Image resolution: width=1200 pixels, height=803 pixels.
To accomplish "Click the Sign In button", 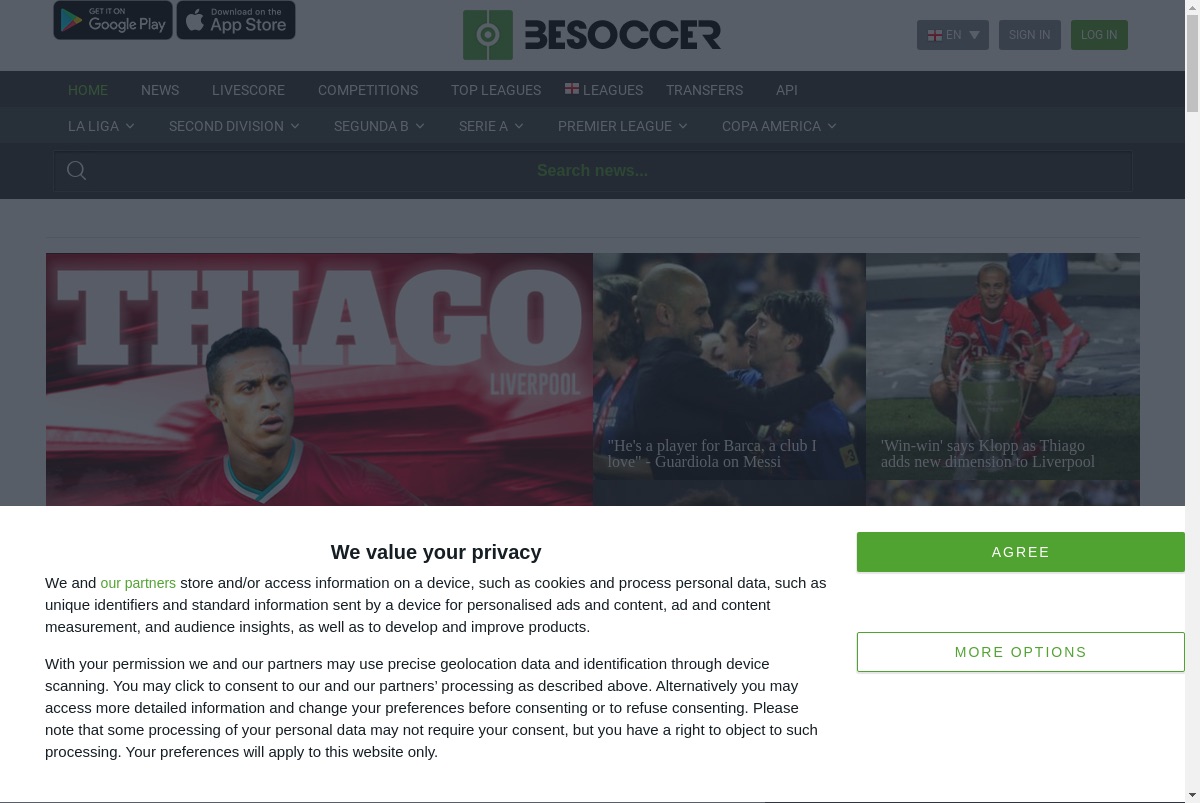I will pyautogui.click(x=1029, y=35).
